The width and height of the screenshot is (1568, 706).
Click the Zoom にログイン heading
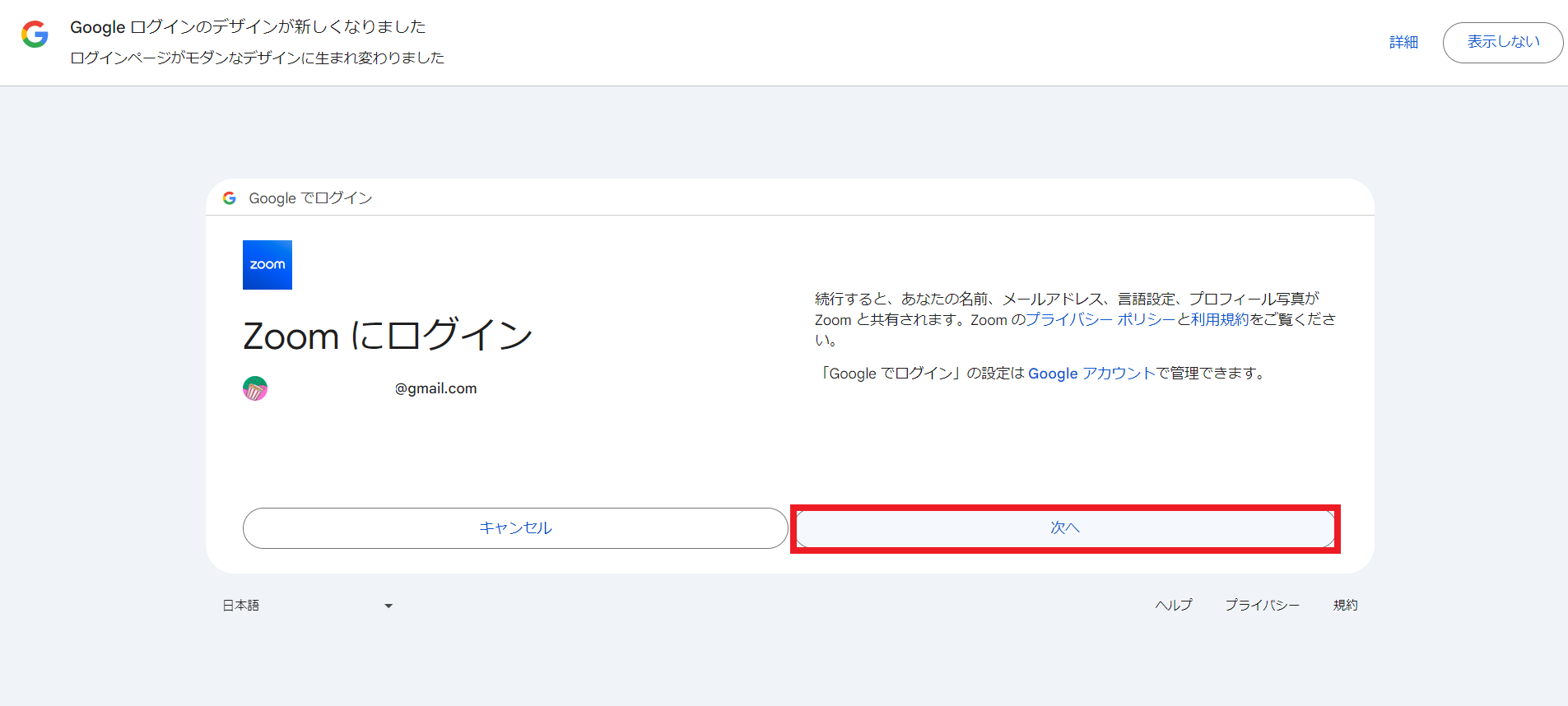(x=388, y=336)
